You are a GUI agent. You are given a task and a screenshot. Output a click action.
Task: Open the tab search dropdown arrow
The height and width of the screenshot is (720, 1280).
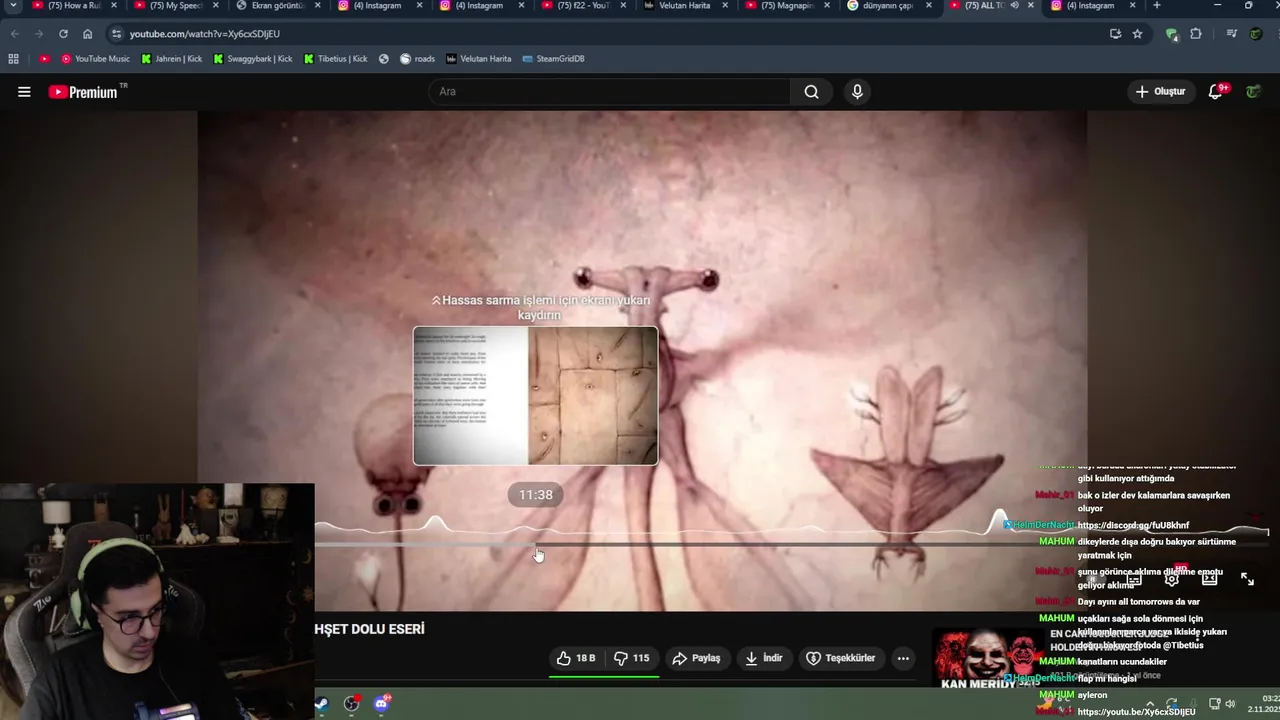click(13, 6)
